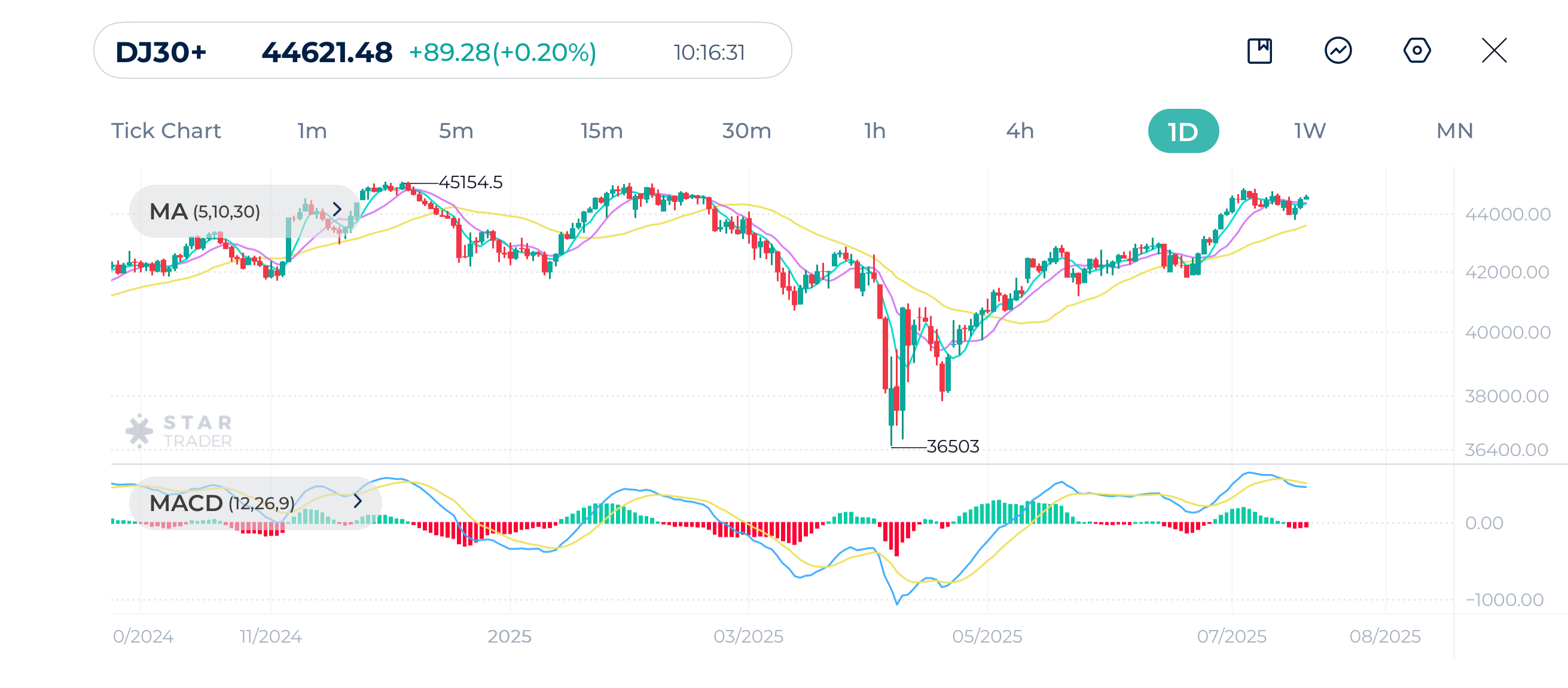Enable the 1W timeframe
This screenshot has width=1568, height=688.
[1308, 130]
